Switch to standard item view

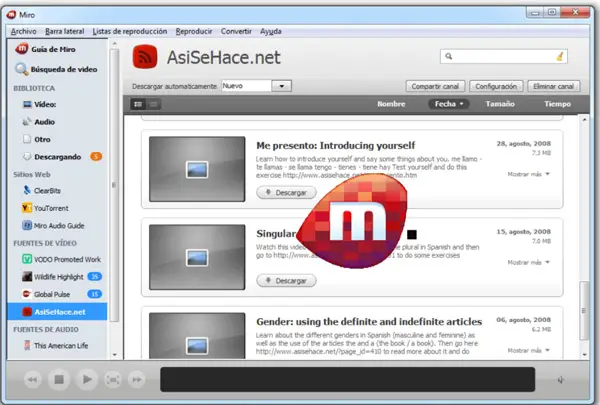point(138,104)
